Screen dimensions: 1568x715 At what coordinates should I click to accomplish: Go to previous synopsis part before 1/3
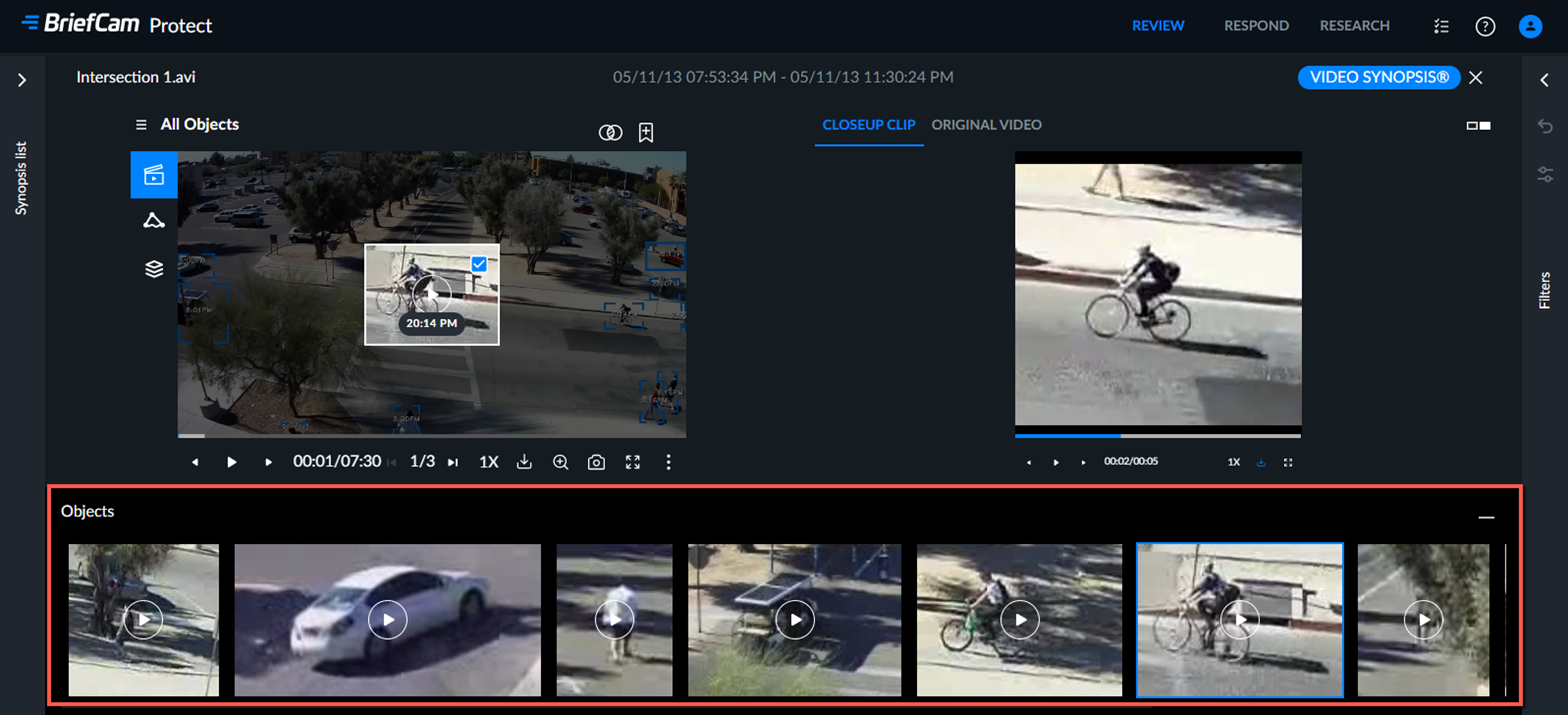[393, 462]
